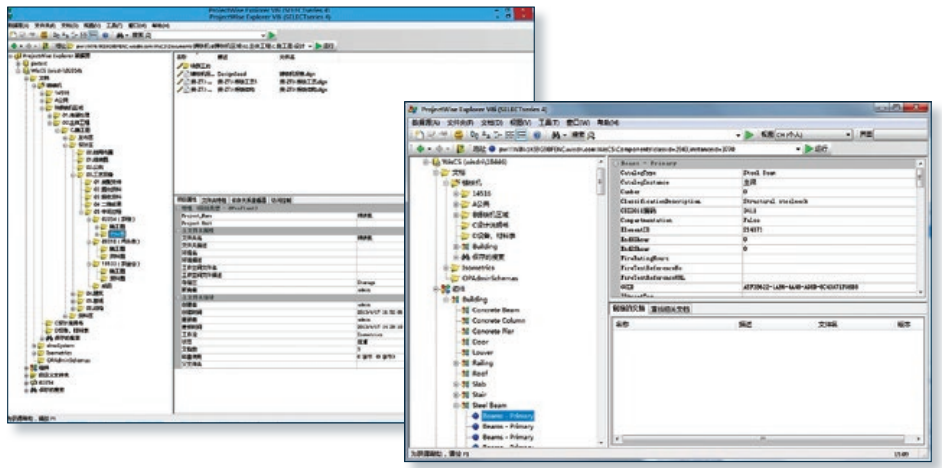Screen dimensions: 942x468
Task: Click the 组件 components node icon in front window
Action: (445, 289)
